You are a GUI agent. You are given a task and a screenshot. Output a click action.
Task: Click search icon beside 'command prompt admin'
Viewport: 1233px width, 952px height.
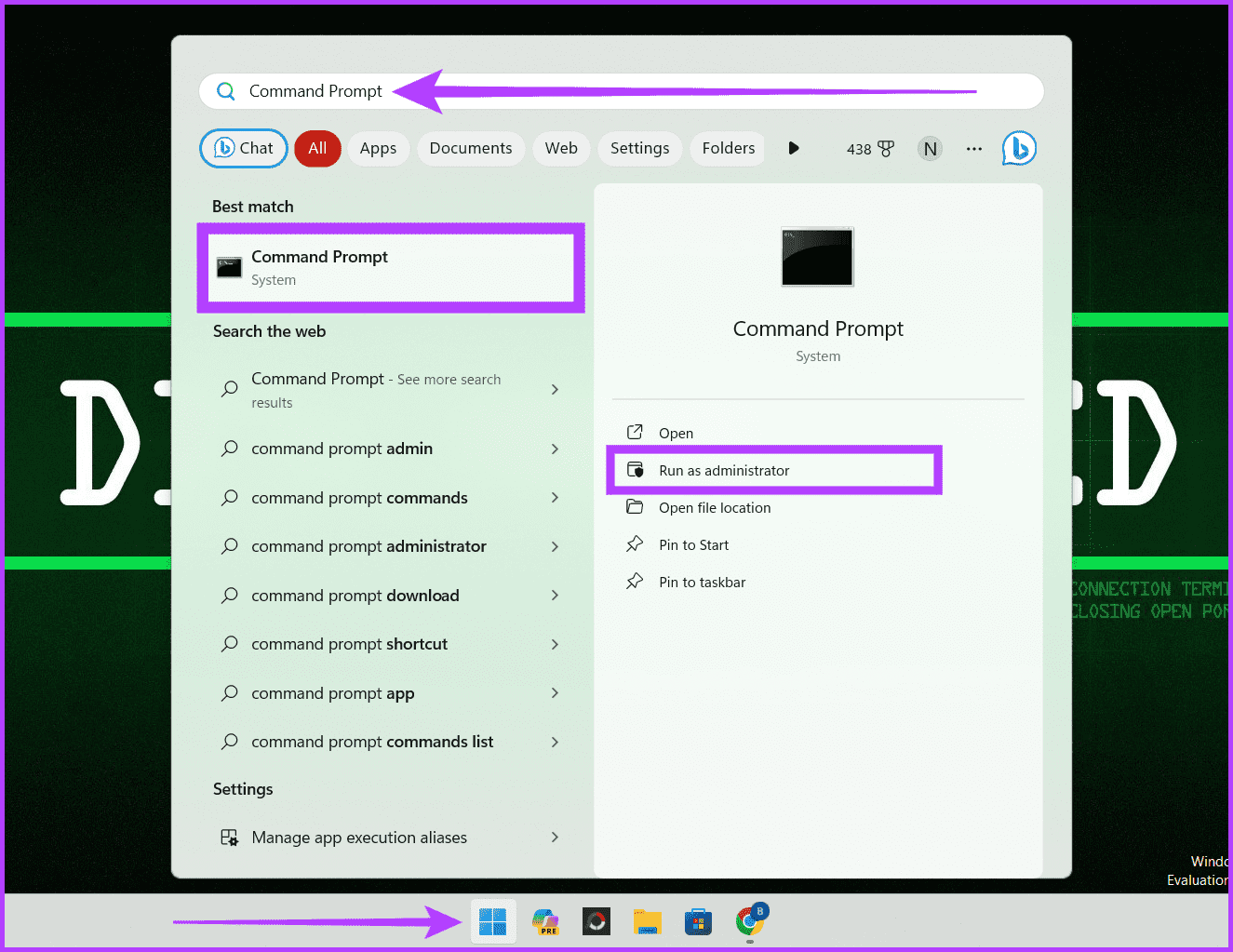pyautogui.click(x=229, y=449)
